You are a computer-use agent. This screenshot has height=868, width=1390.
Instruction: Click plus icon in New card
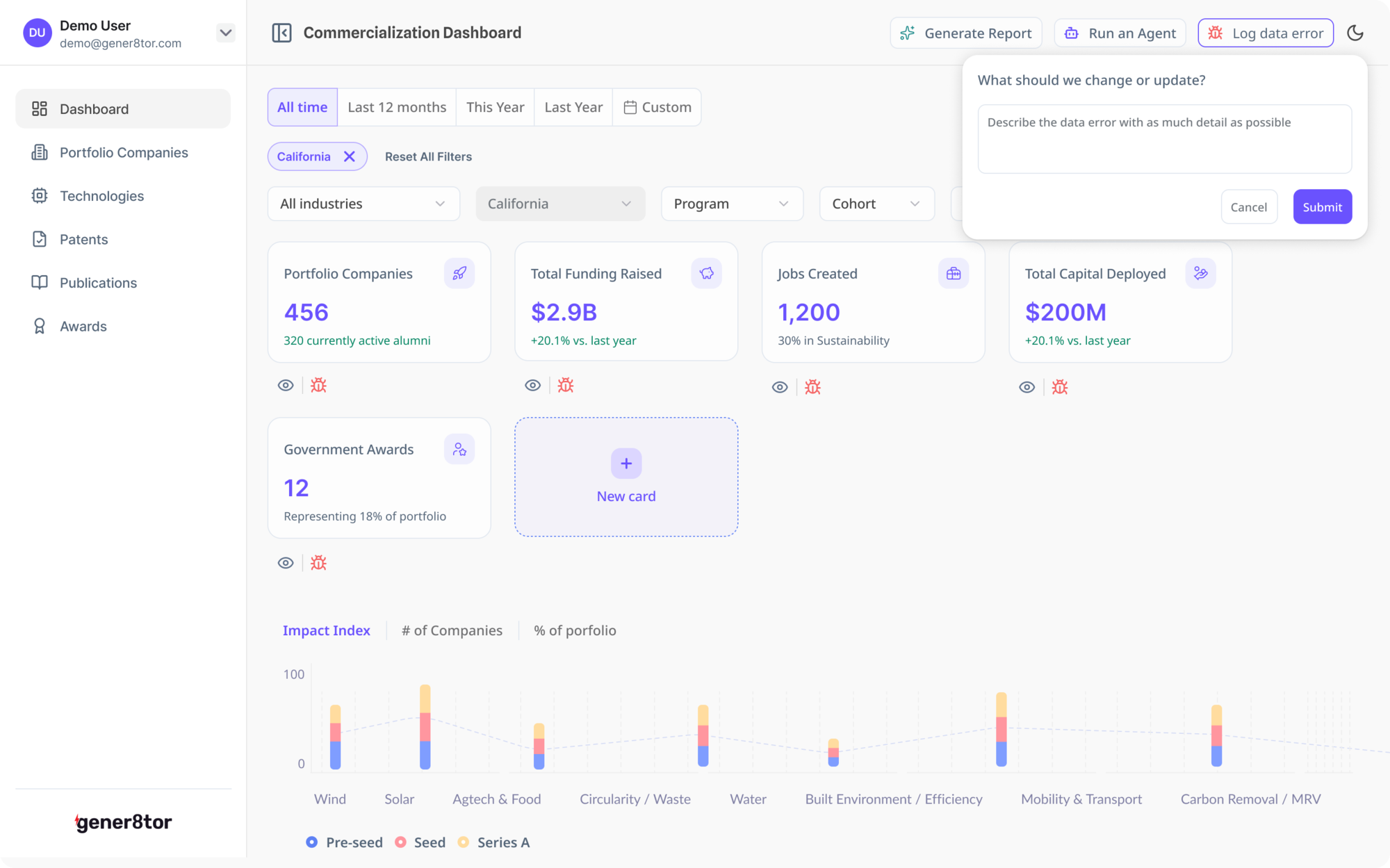click(x=626, y=464)
